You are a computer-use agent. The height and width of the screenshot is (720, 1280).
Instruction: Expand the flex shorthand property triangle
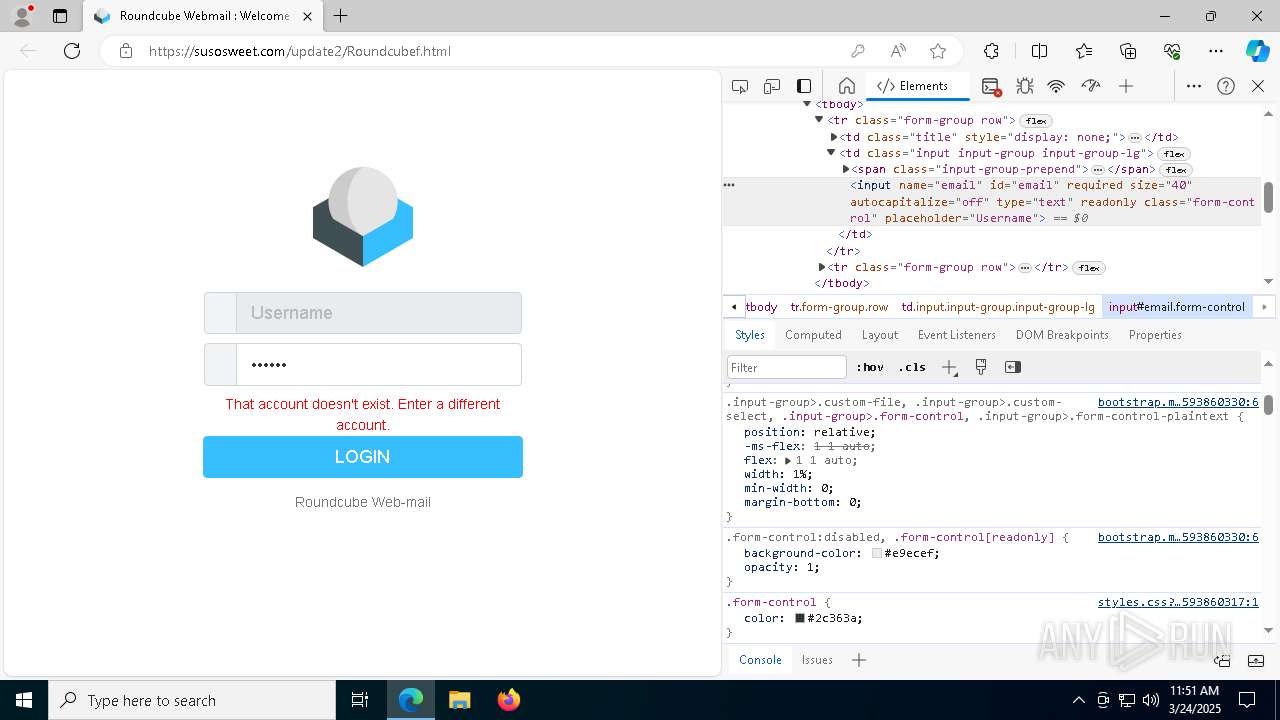click(x=787, y=460)
